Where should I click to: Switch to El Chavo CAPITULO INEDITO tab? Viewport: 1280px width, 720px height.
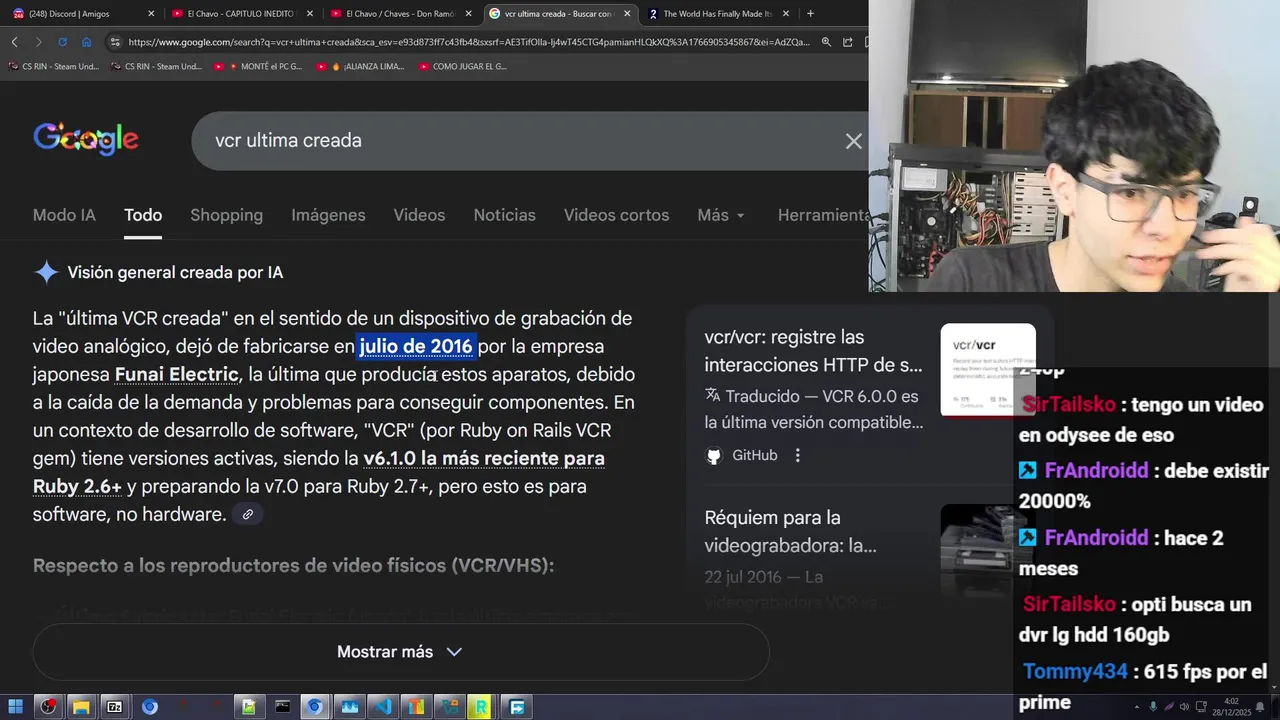click(x=238, y=14)
